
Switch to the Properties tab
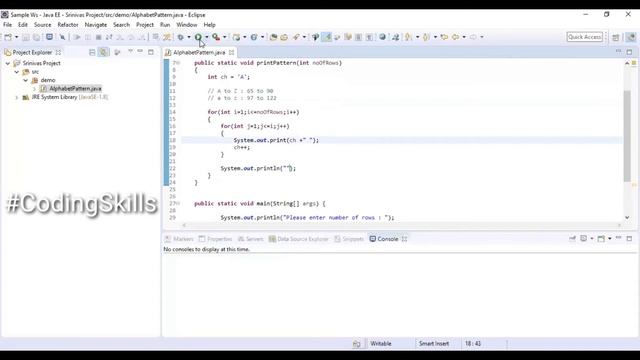(216, 239)
